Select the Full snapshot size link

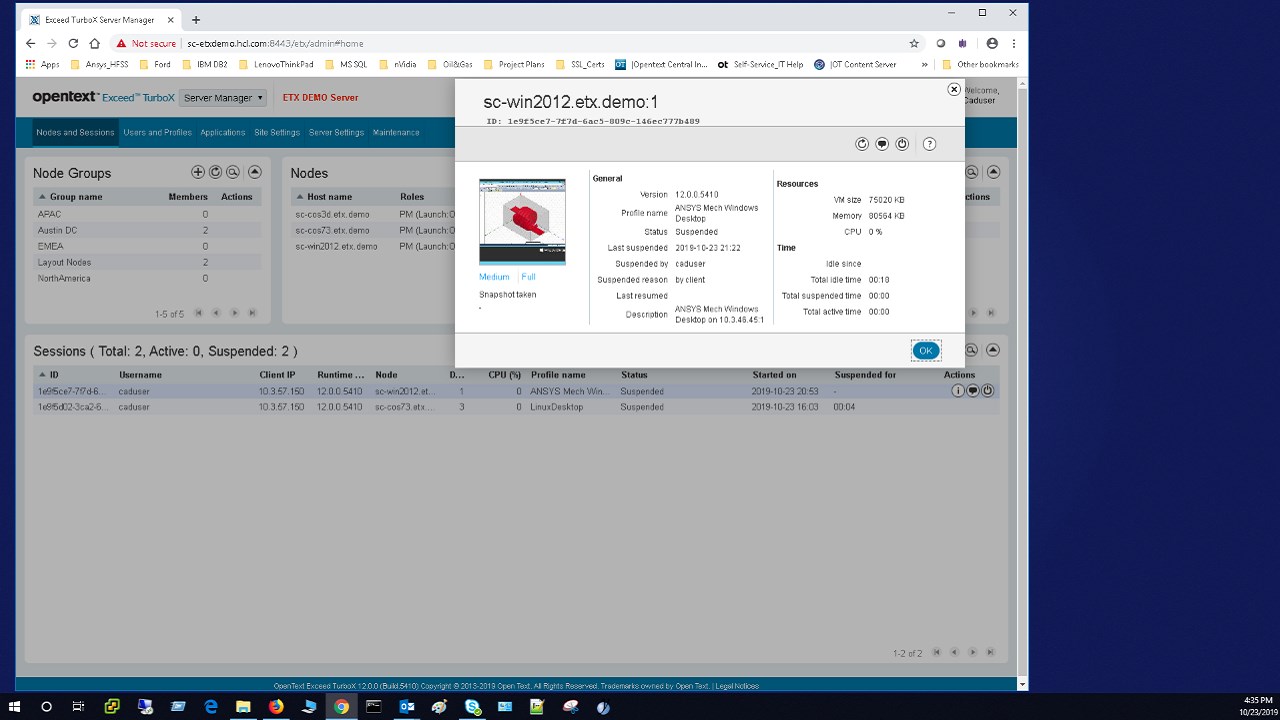tap(528, 277)
